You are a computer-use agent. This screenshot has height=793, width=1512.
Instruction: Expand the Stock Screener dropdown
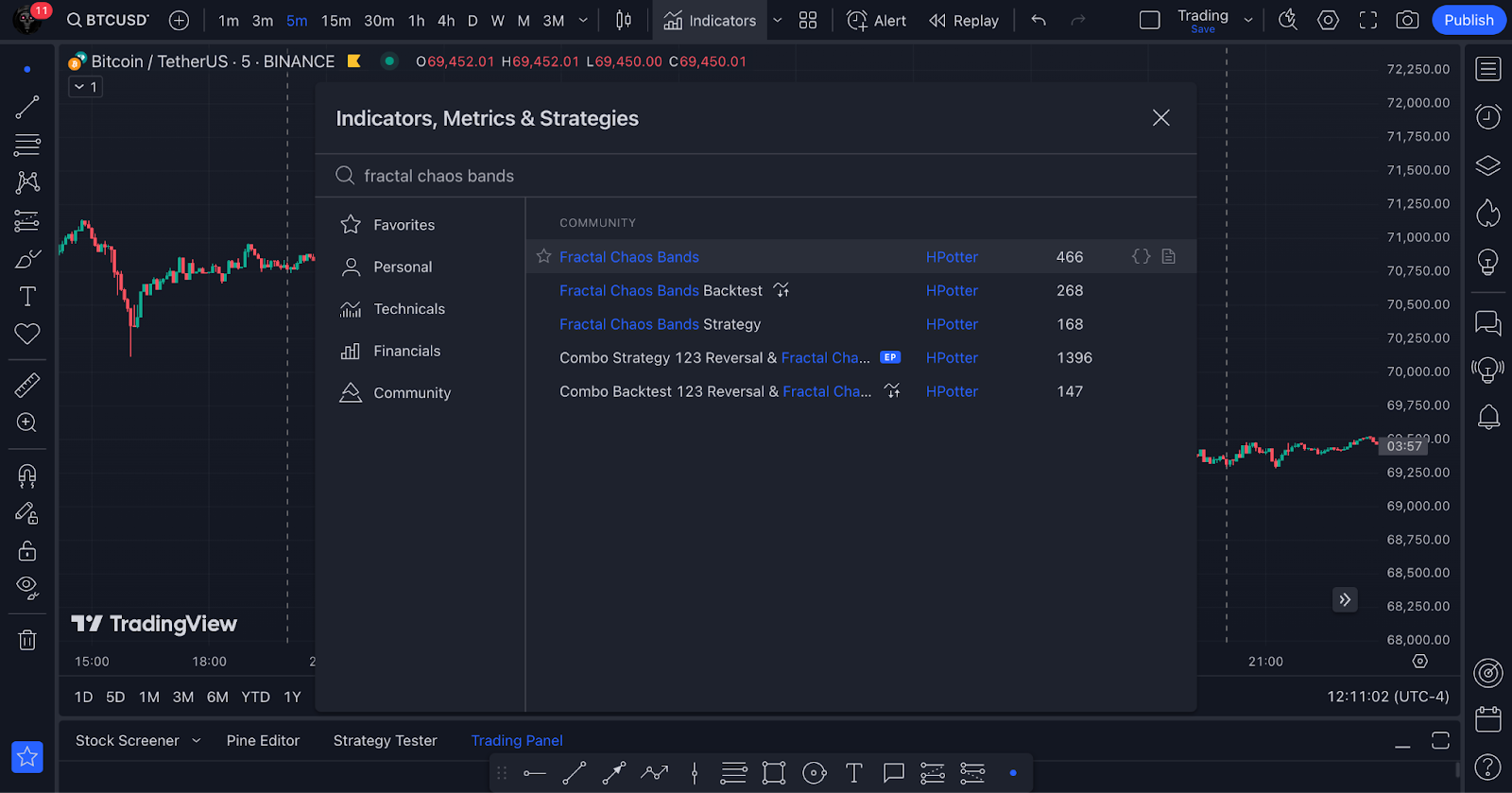pyautogui.click(x=197, y=740)
